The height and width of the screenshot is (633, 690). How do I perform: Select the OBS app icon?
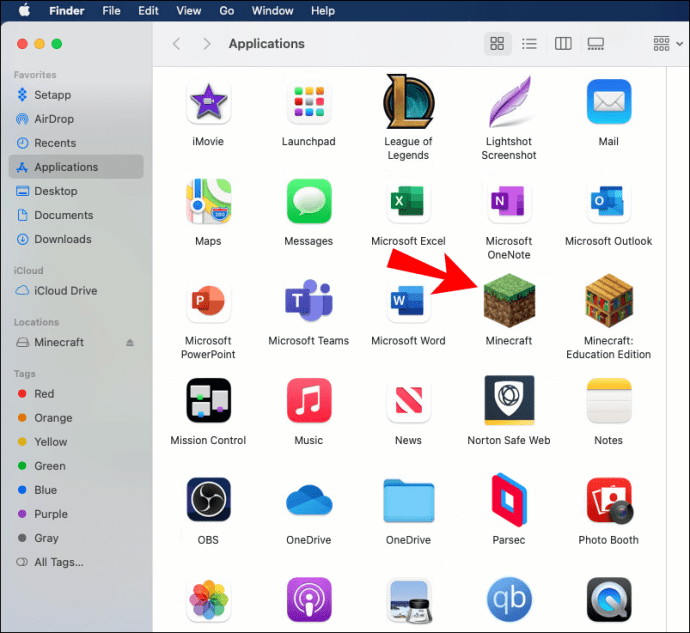click(x=209, y=500)
